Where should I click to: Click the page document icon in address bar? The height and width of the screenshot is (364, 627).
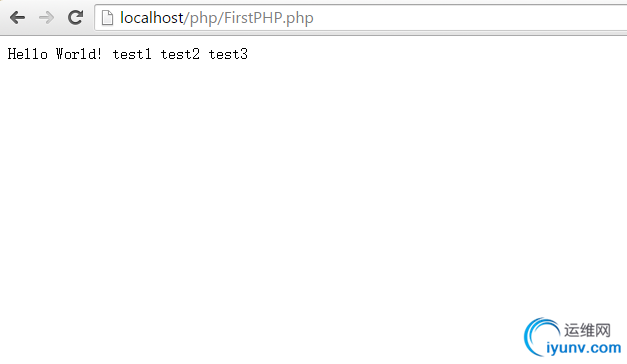click(107, 18)
